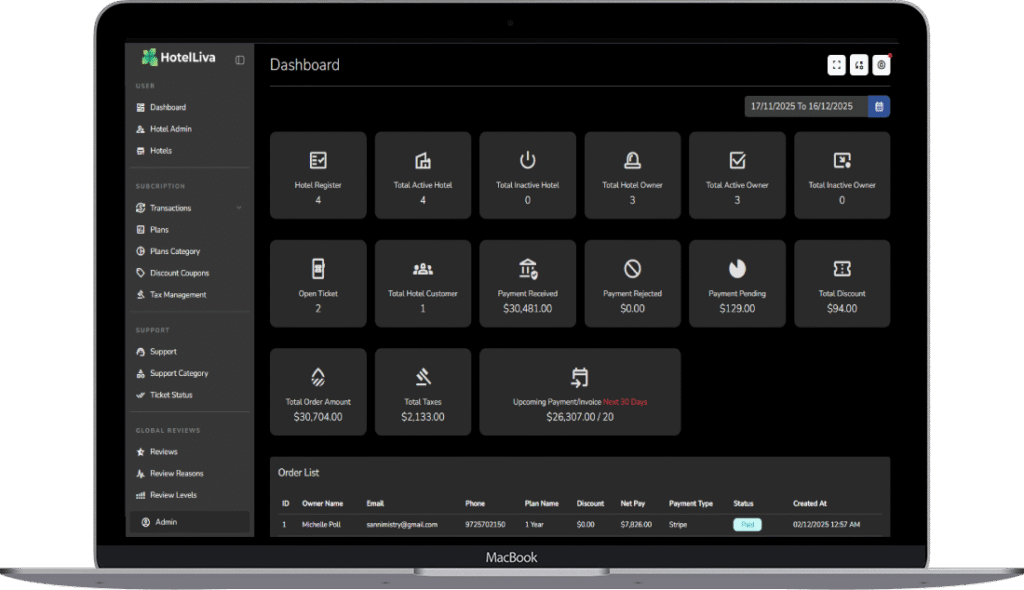
Task: Click the notification icon with red dot
Action: click(x=881, y=65)
